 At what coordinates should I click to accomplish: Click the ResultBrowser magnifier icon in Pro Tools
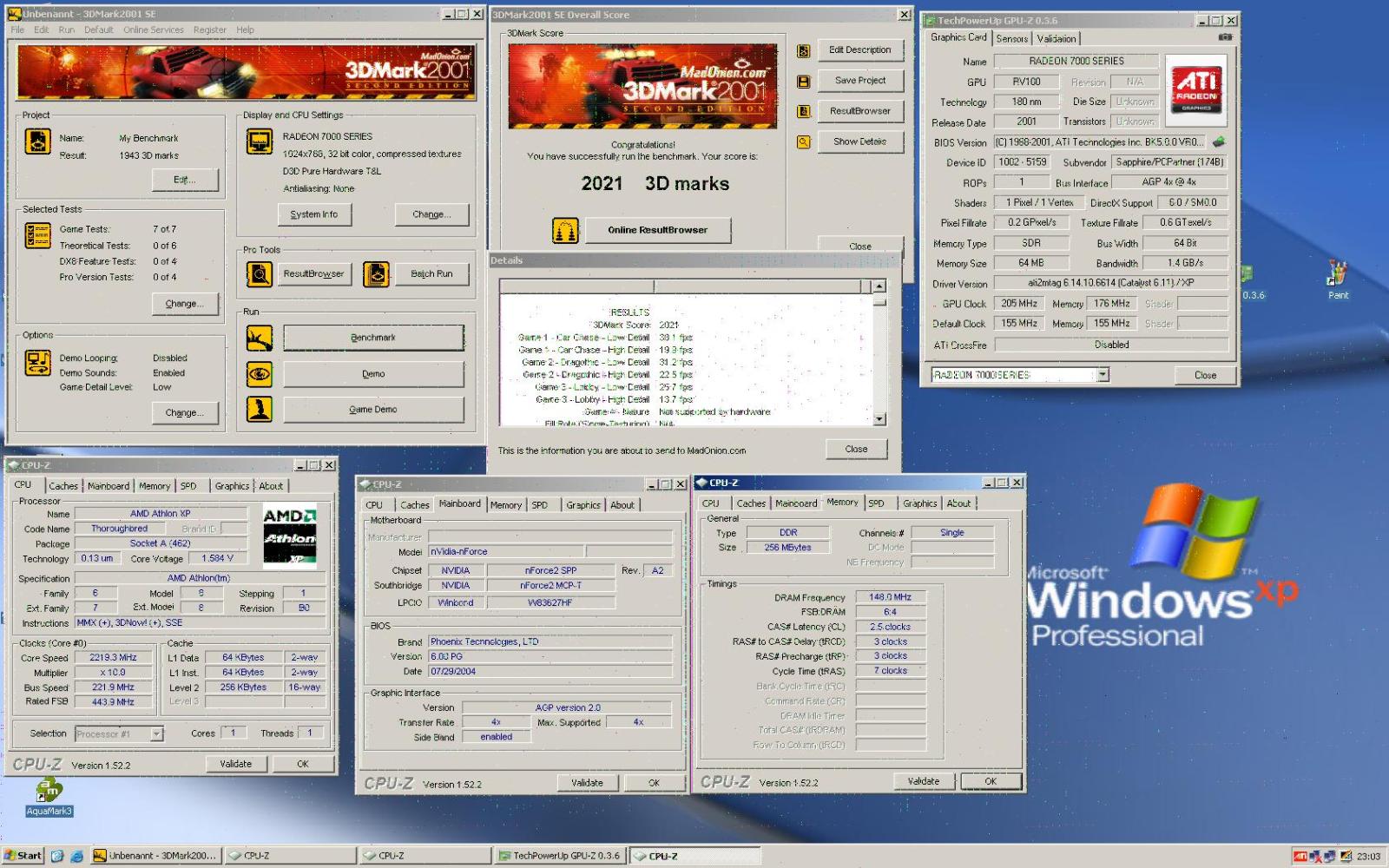(x=259, y=274)
